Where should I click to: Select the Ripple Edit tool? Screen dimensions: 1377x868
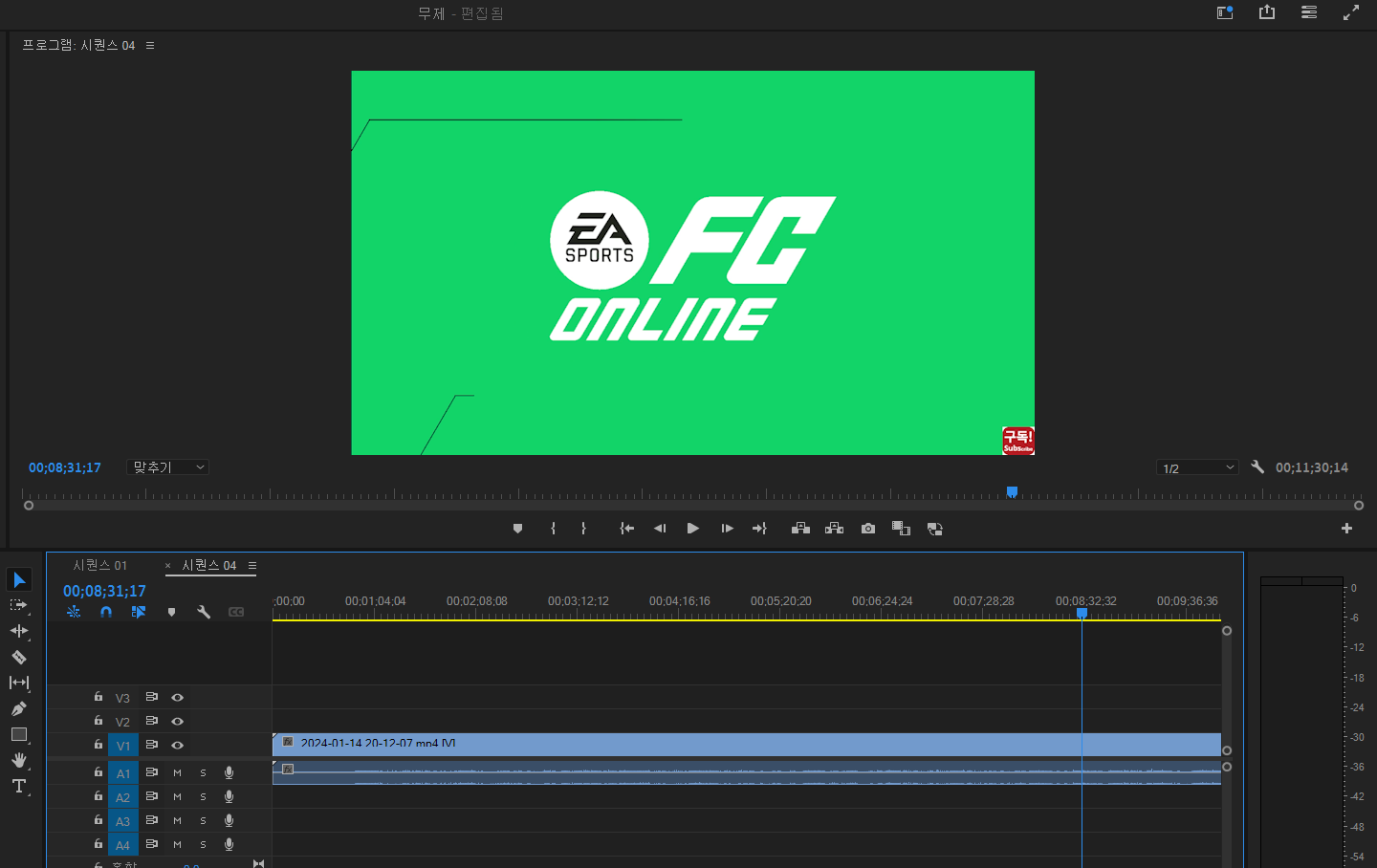(x=19, y=631)
